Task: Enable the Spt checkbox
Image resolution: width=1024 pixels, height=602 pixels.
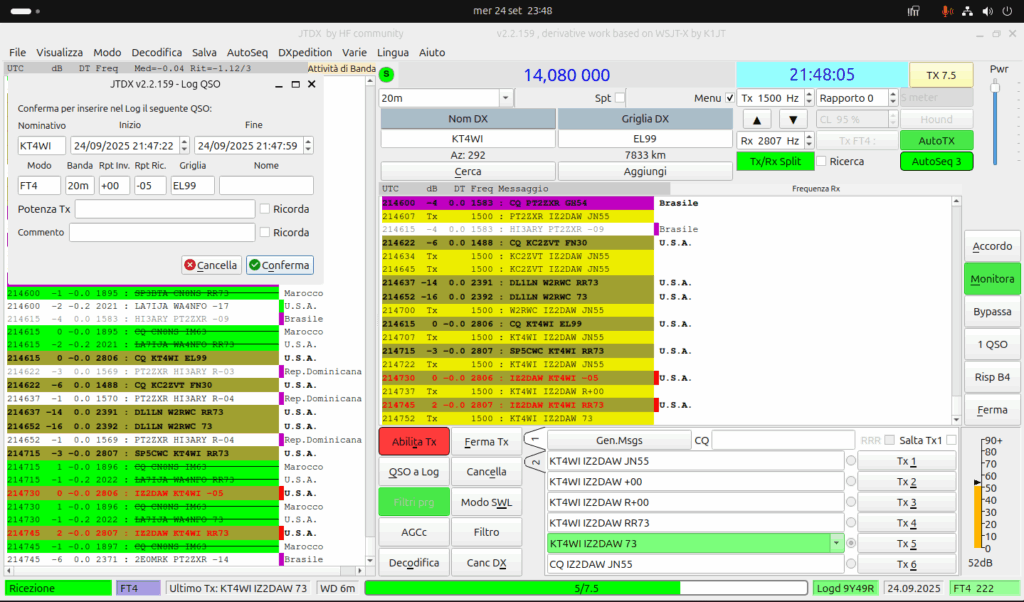Action: tap(620, 98)
